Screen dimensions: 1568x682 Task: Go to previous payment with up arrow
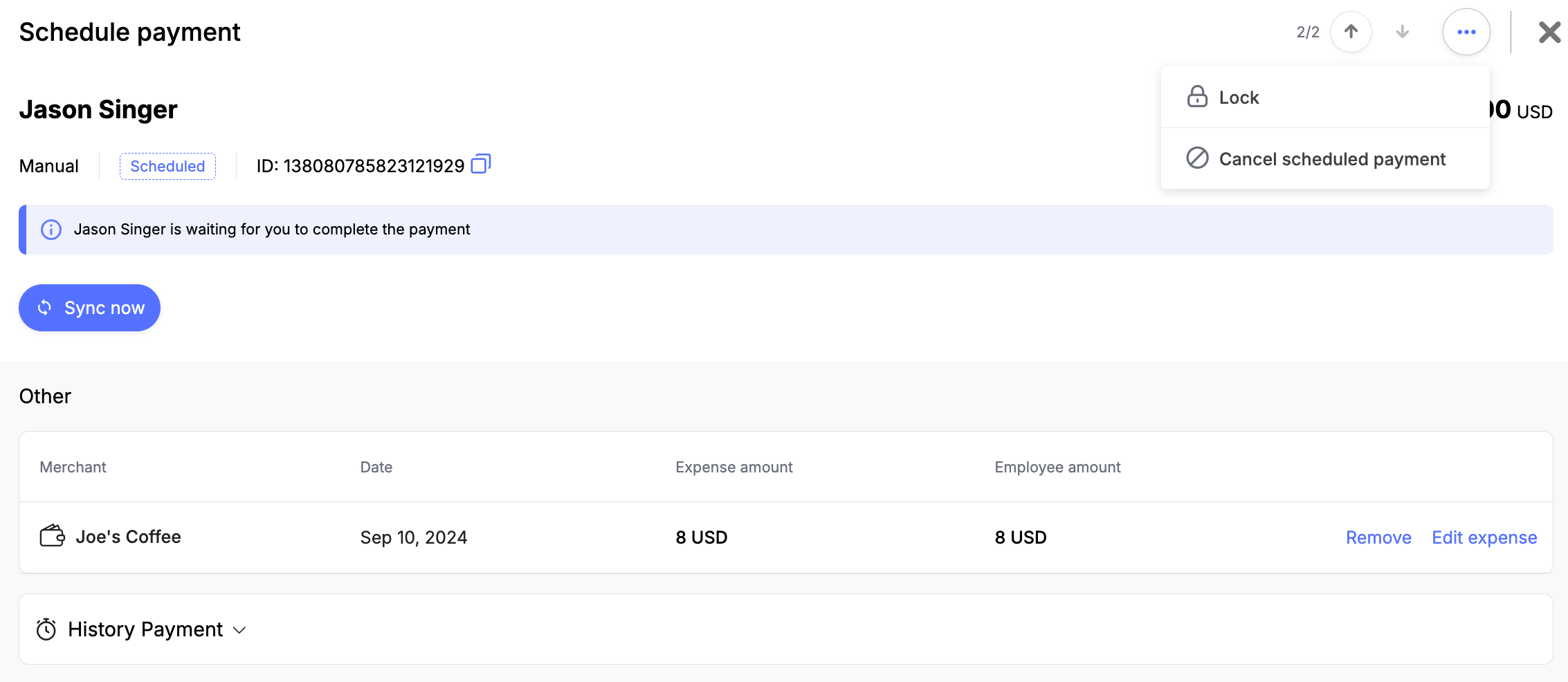[x=1351, y=32]
